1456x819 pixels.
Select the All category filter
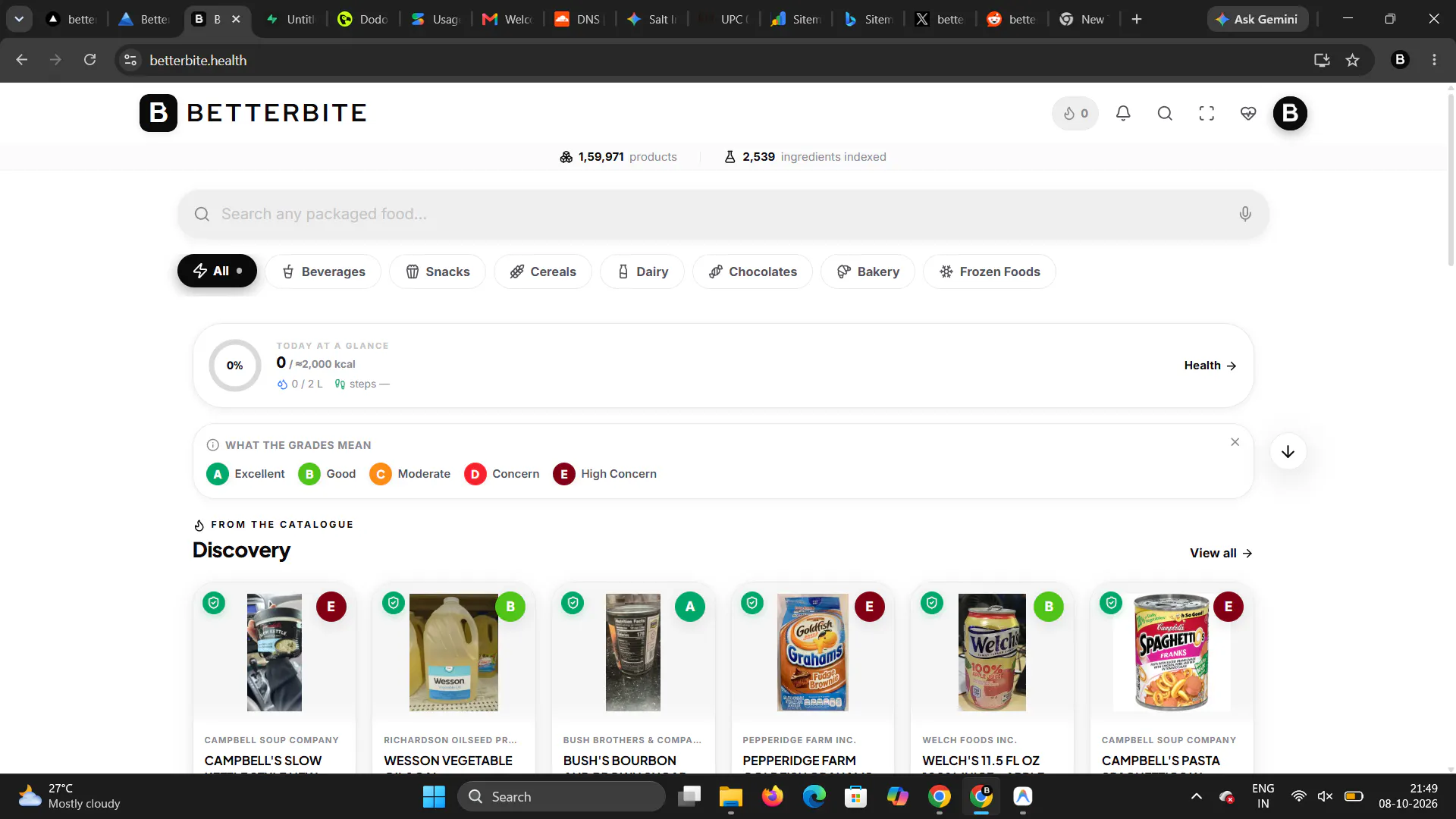coord(217,271)
